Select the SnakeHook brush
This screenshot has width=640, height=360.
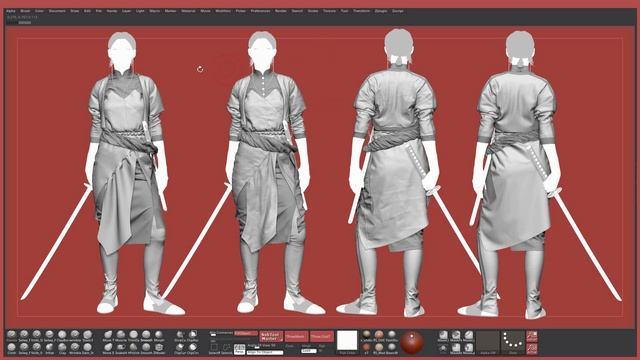(x=121, y=348)
